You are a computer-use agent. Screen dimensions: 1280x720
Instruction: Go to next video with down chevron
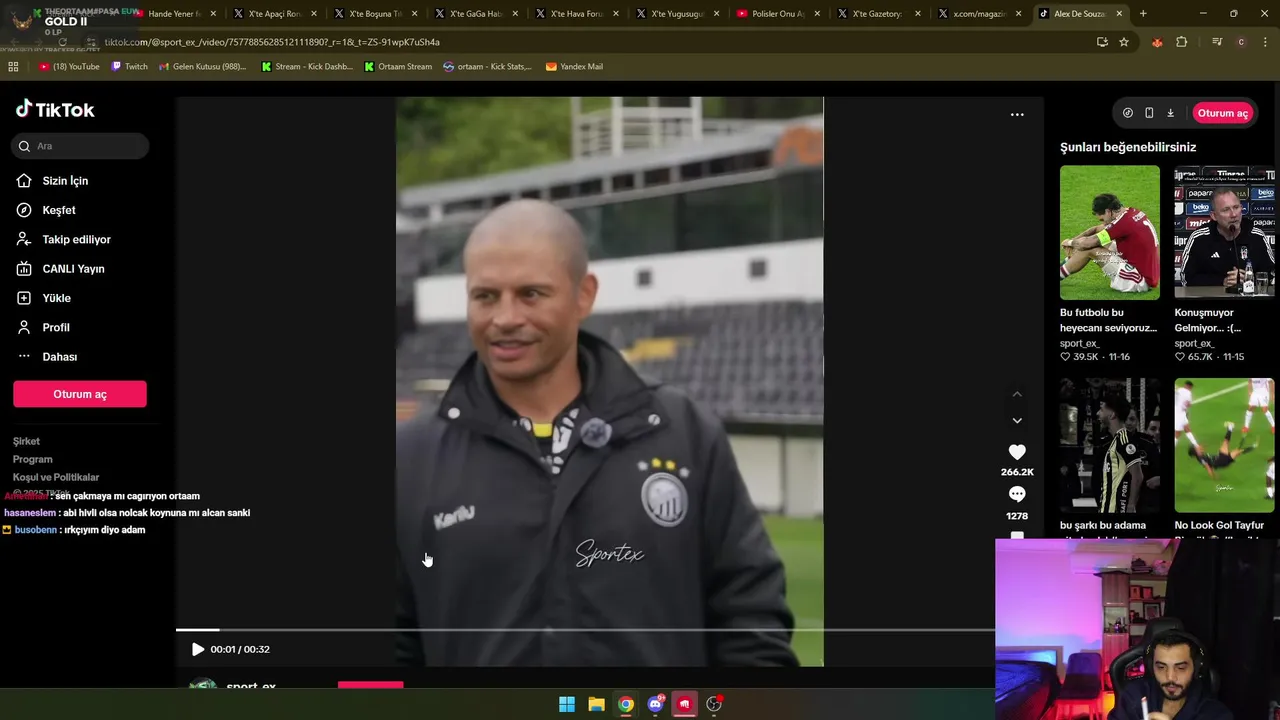point(1017,421)
